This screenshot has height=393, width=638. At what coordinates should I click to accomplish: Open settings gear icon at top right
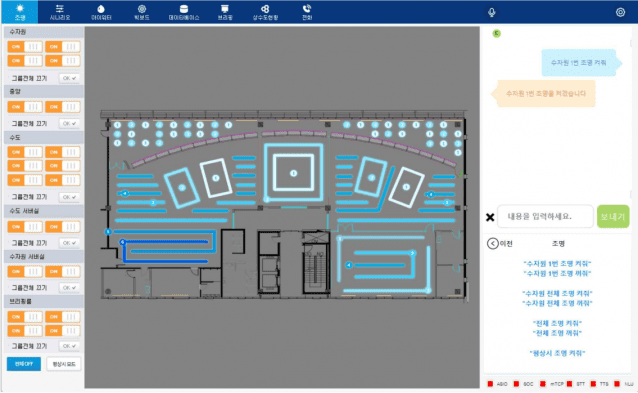coord(620,12)
